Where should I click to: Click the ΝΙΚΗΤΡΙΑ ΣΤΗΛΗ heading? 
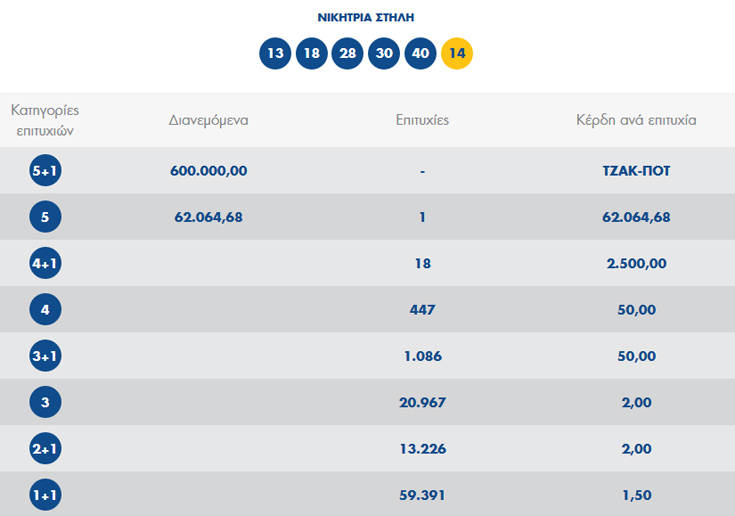click(365, 18)
